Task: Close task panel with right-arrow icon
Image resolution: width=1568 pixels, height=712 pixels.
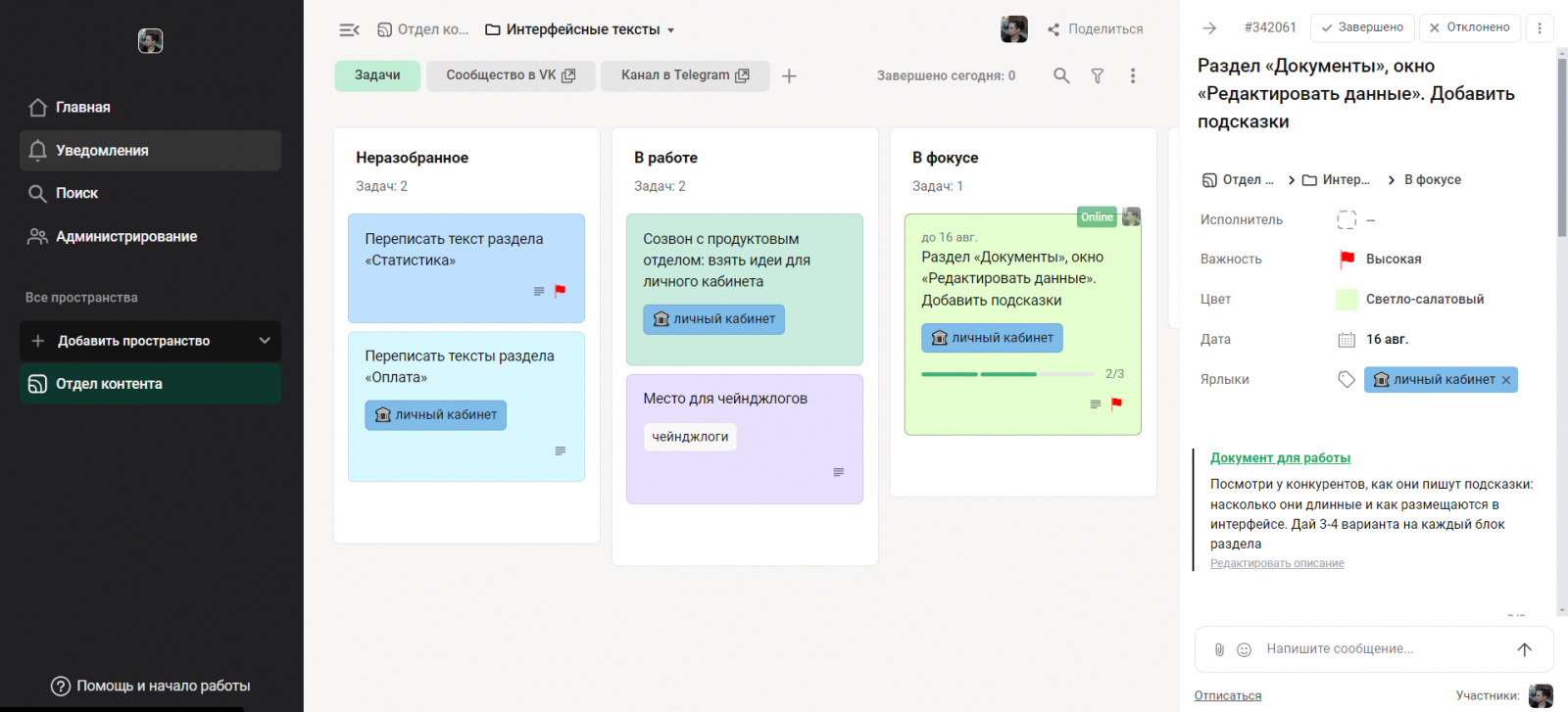Action: pyautogui.click(x=1209, y=27)
